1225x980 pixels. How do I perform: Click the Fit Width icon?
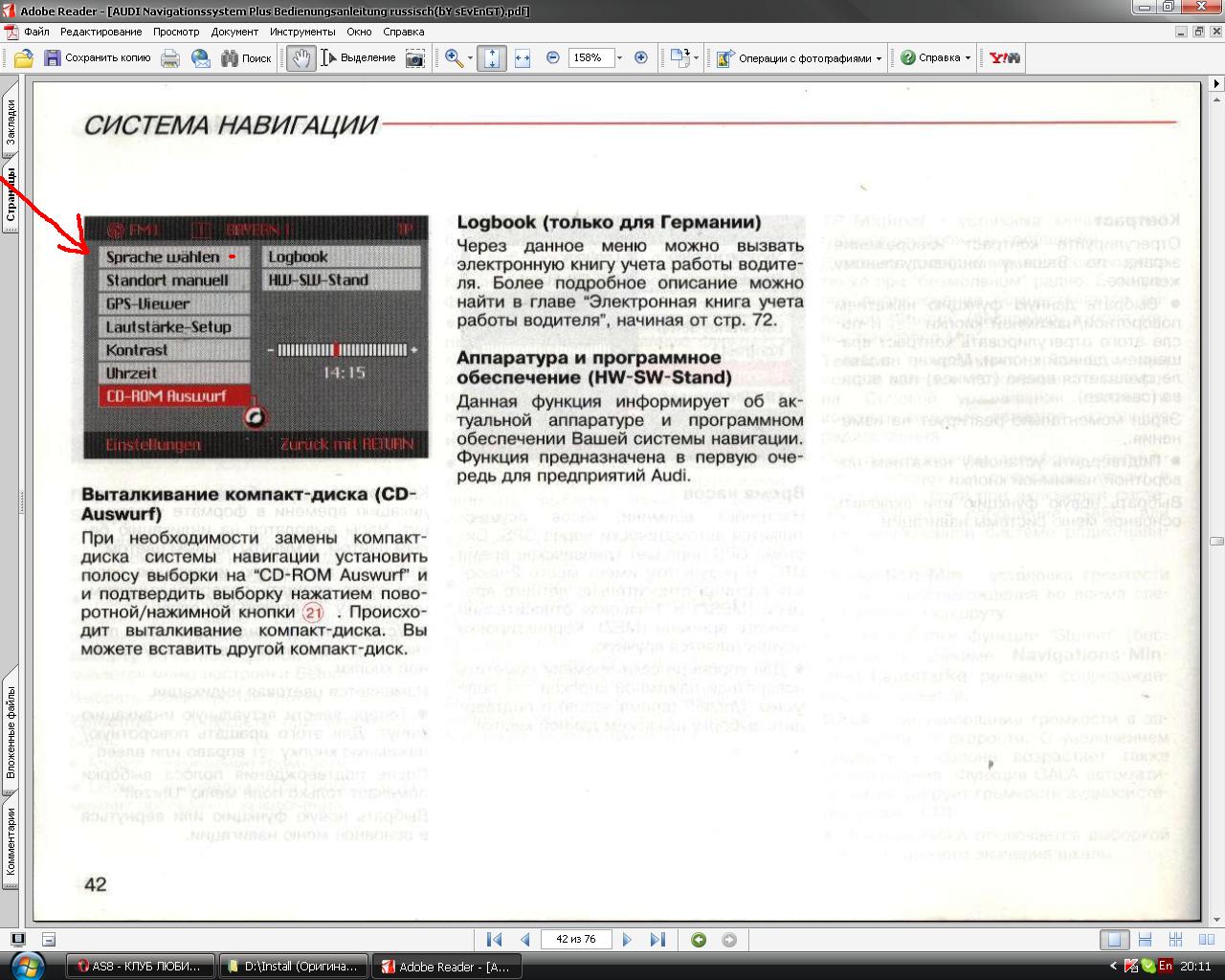click(522, 58)
